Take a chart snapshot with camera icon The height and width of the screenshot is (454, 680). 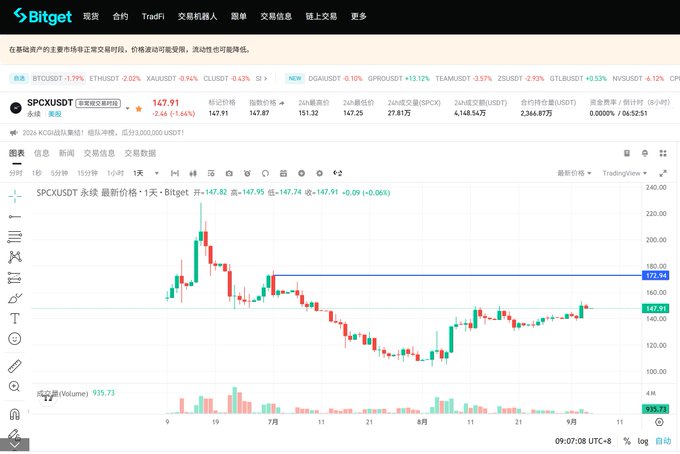(229, 173)
